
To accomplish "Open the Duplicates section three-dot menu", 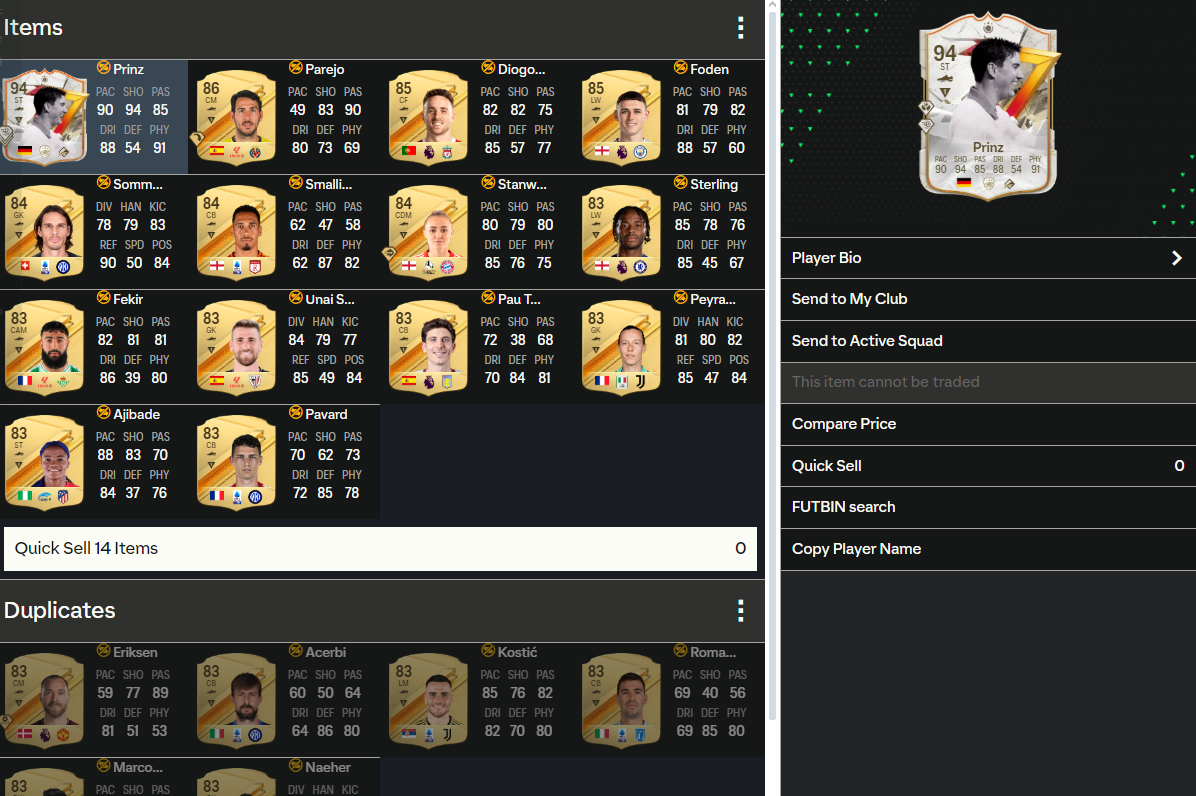I will 741,611.
